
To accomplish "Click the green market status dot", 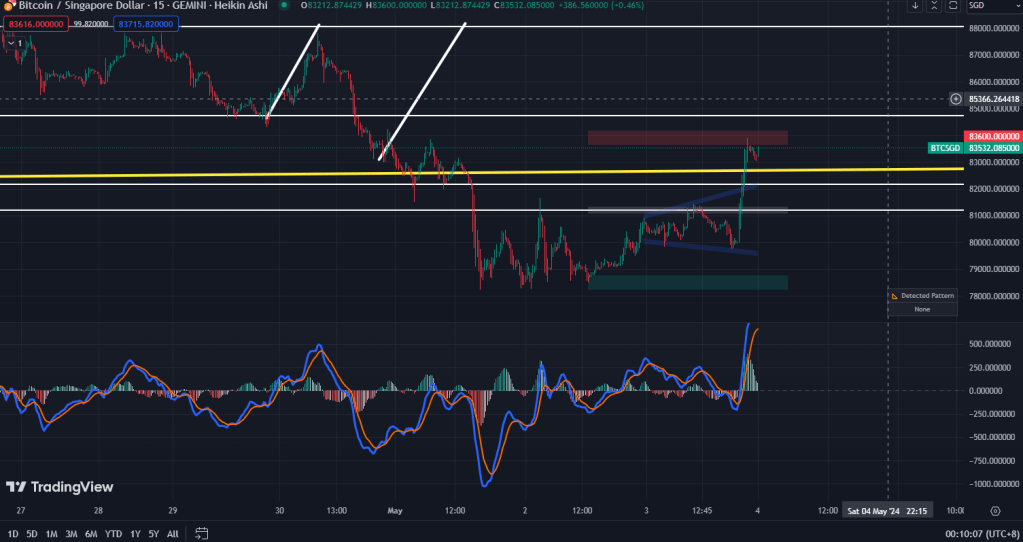I will 283,6.
